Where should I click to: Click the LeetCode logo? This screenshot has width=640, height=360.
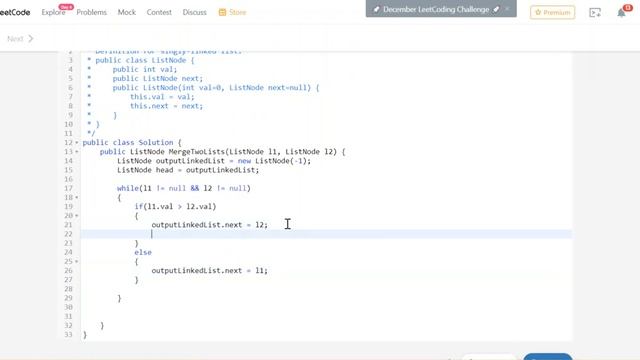[15, 12]
